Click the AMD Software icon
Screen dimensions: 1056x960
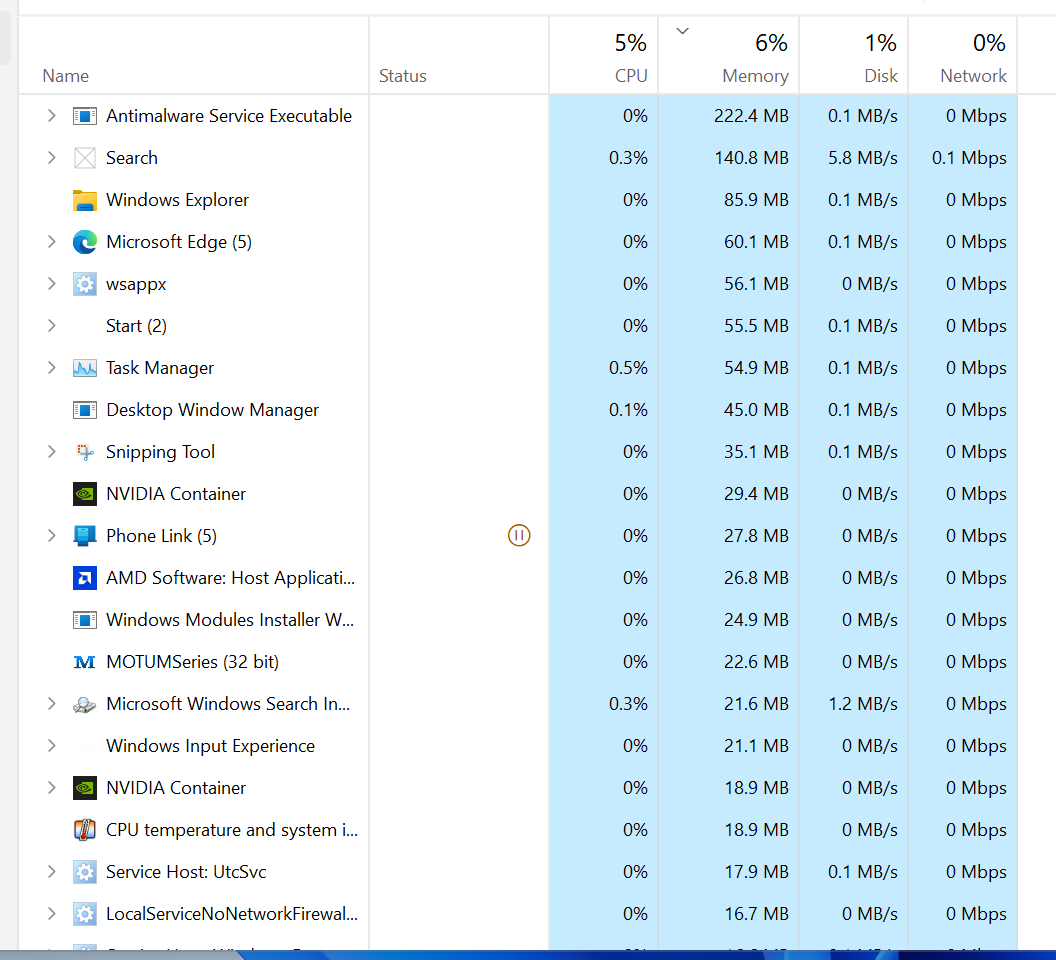click(85, 578)
